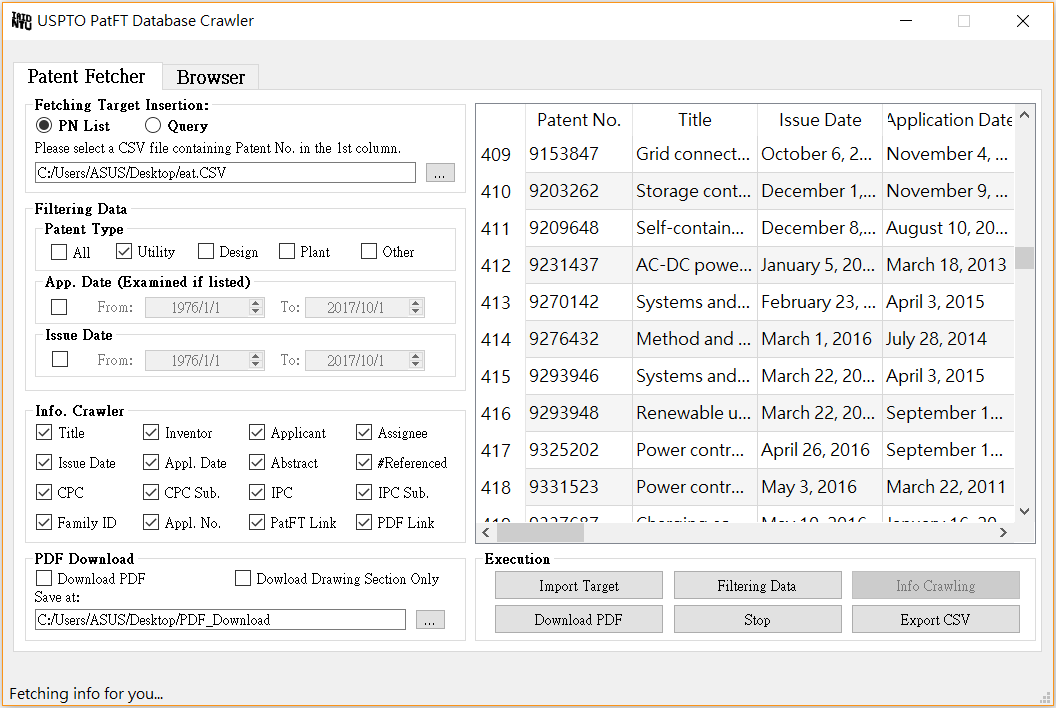Select the 'Renewable u...' title cell
The width and height of the screenshot is (1056, 708).
[695, 413]
